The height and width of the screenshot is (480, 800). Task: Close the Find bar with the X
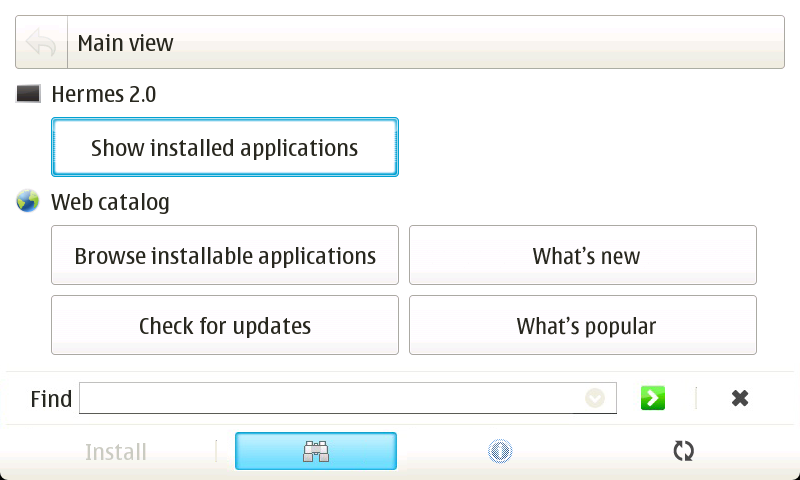pyautogui.click(x=740, y=398)
